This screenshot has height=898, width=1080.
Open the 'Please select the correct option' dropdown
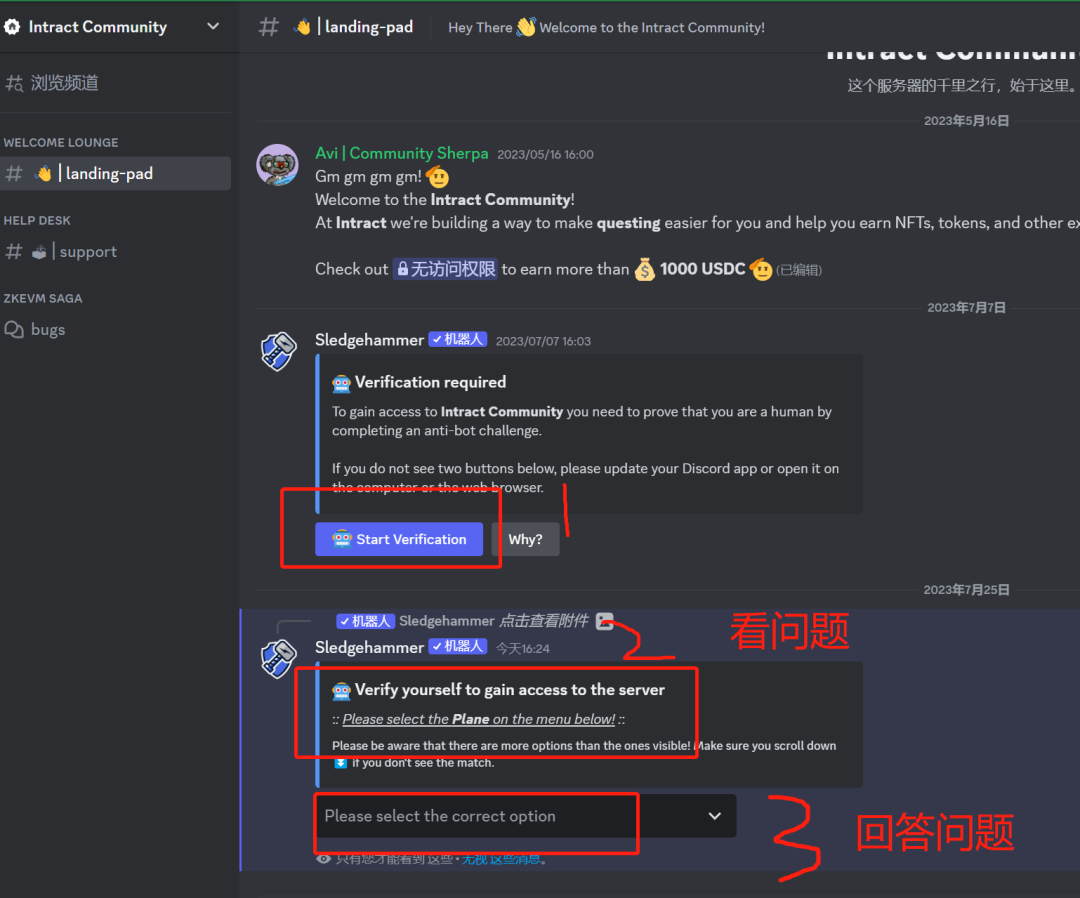pyautogui.click(x=525, y=816)
